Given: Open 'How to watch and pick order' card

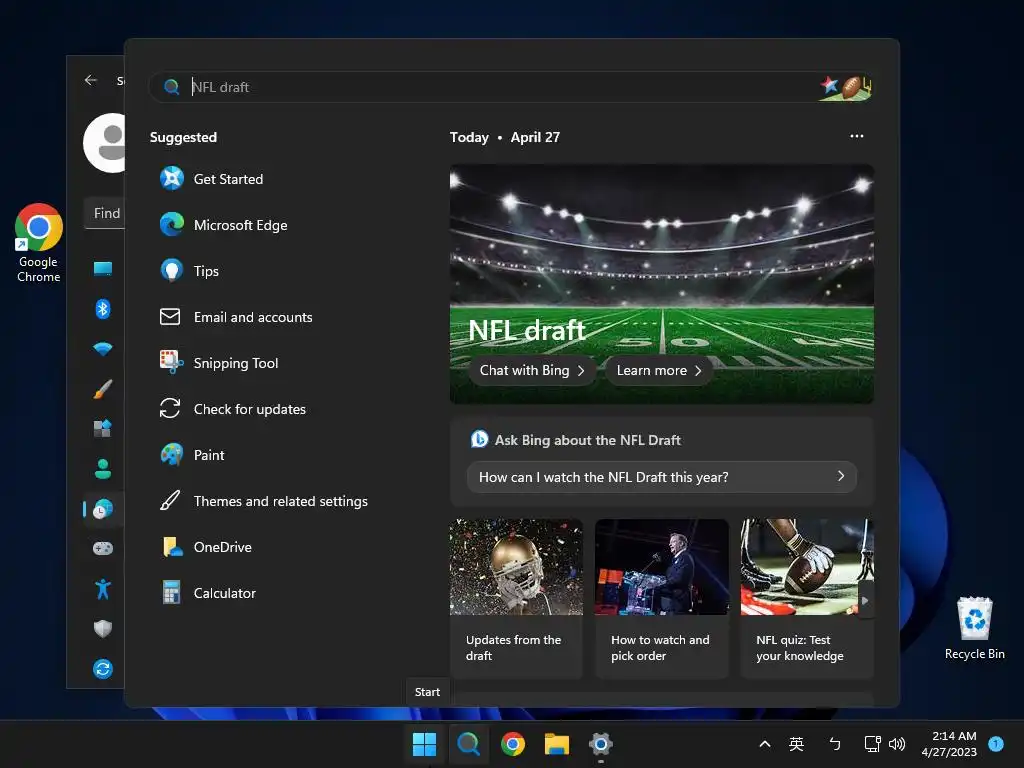Looking at the screenshot, I should click(x=662, y=599).
